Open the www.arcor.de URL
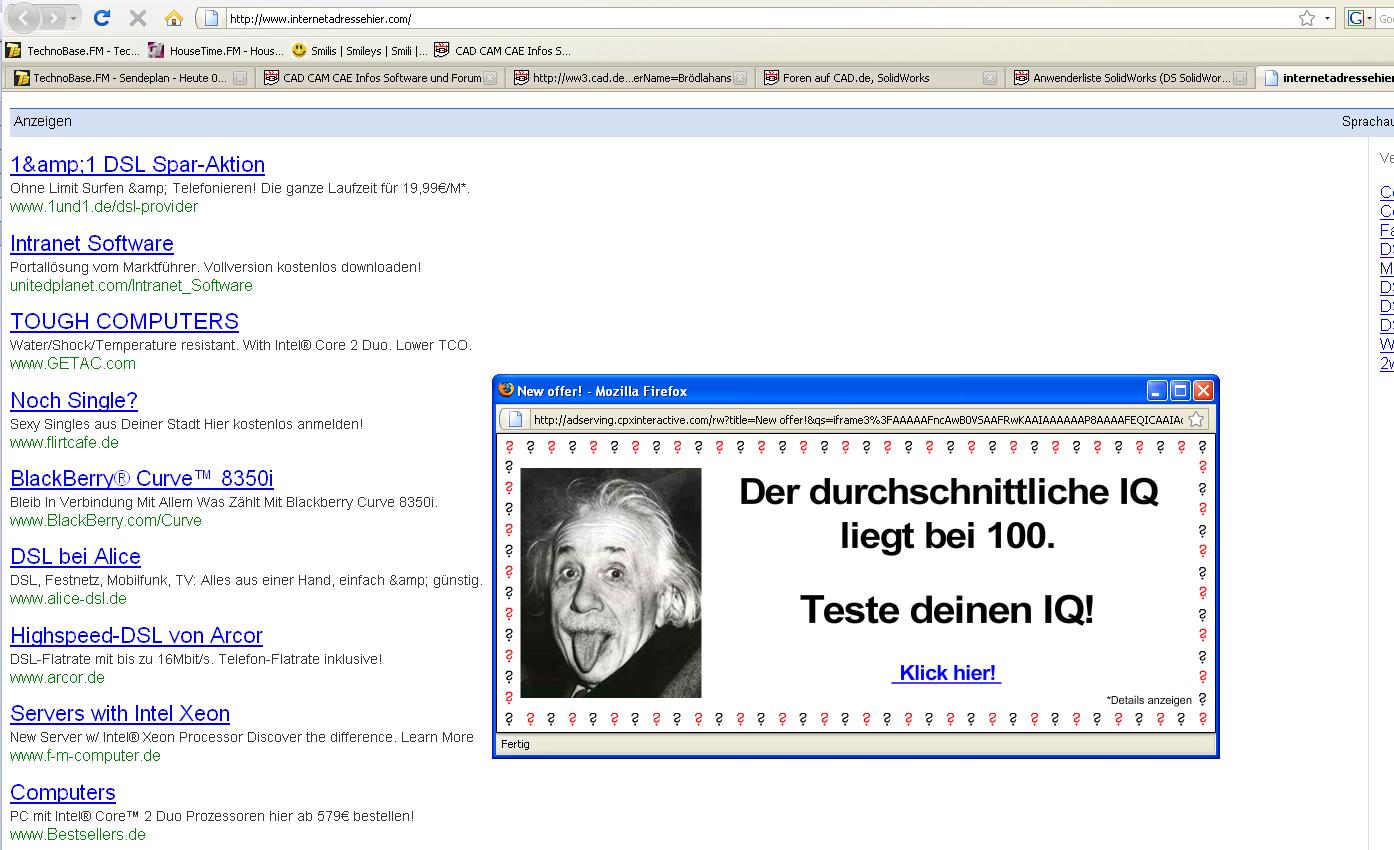This screenshot has height=850, width=1394. (x=57, y=678)
